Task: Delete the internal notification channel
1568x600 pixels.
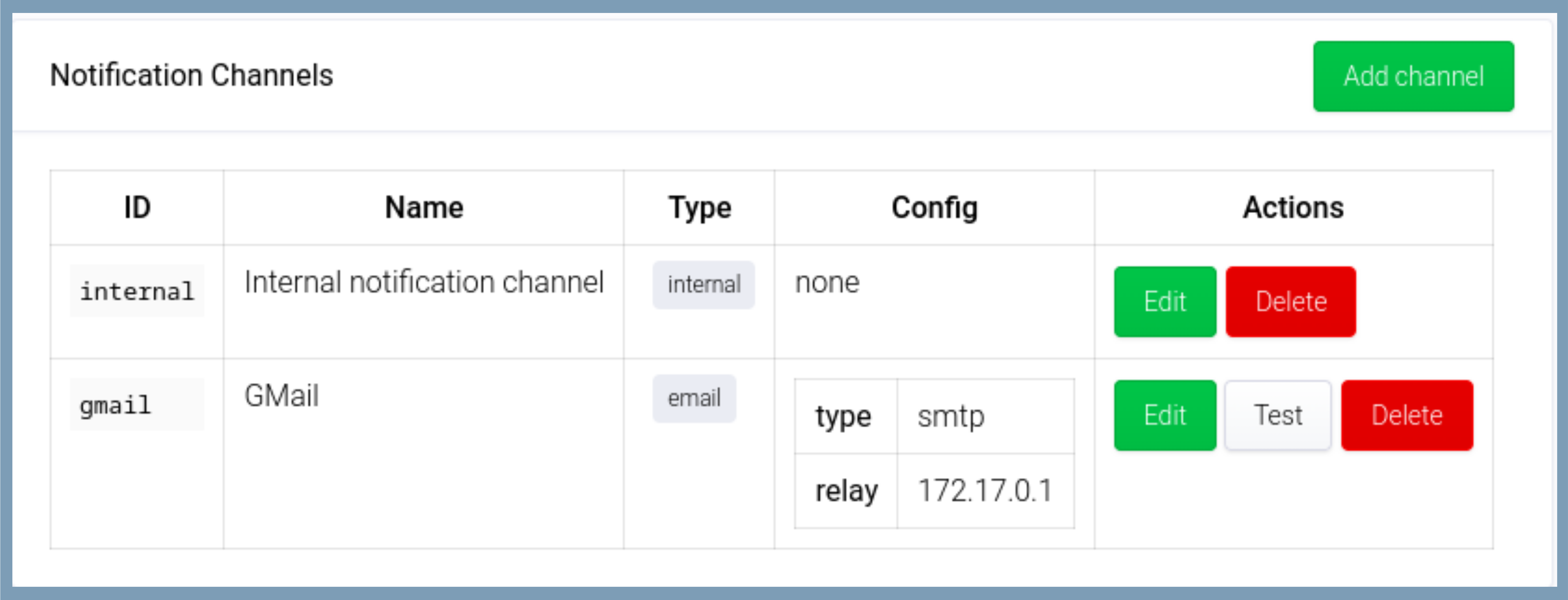Action: [x=1291, y=302]
